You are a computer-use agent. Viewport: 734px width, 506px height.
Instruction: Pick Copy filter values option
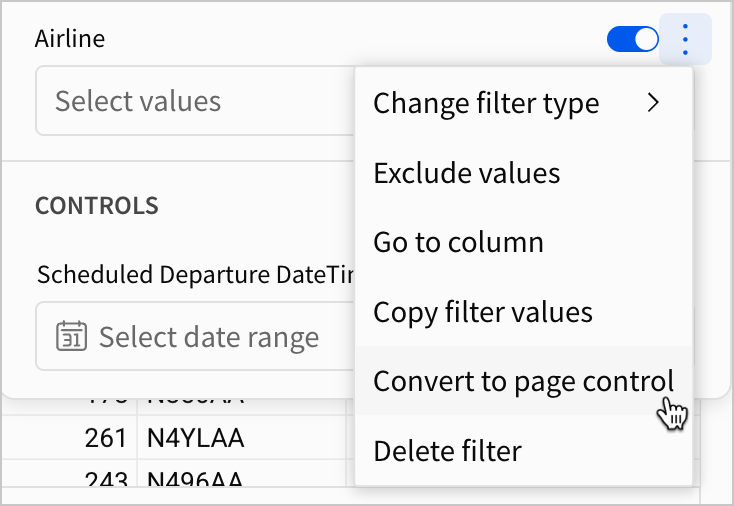(x=483, y=312)
